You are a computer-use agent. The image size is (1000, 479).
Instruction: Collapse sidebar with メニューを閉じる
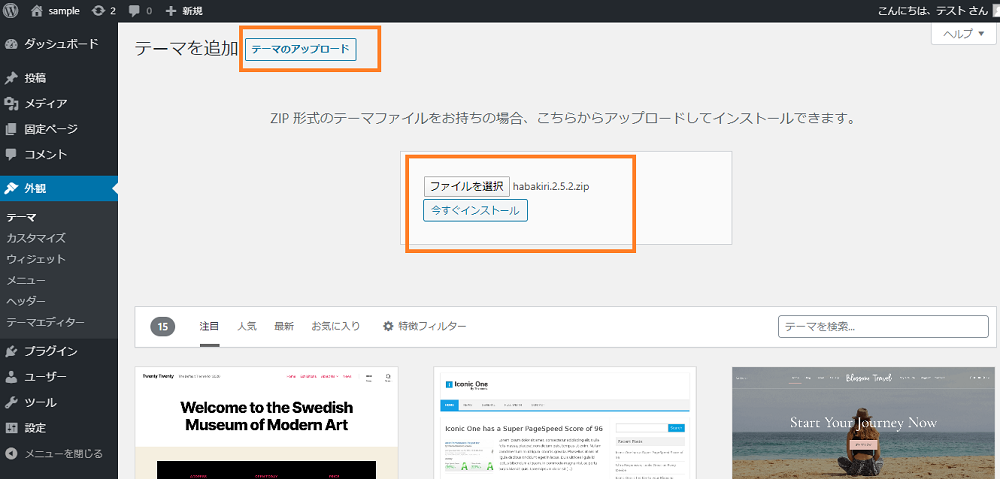point(62,453)
